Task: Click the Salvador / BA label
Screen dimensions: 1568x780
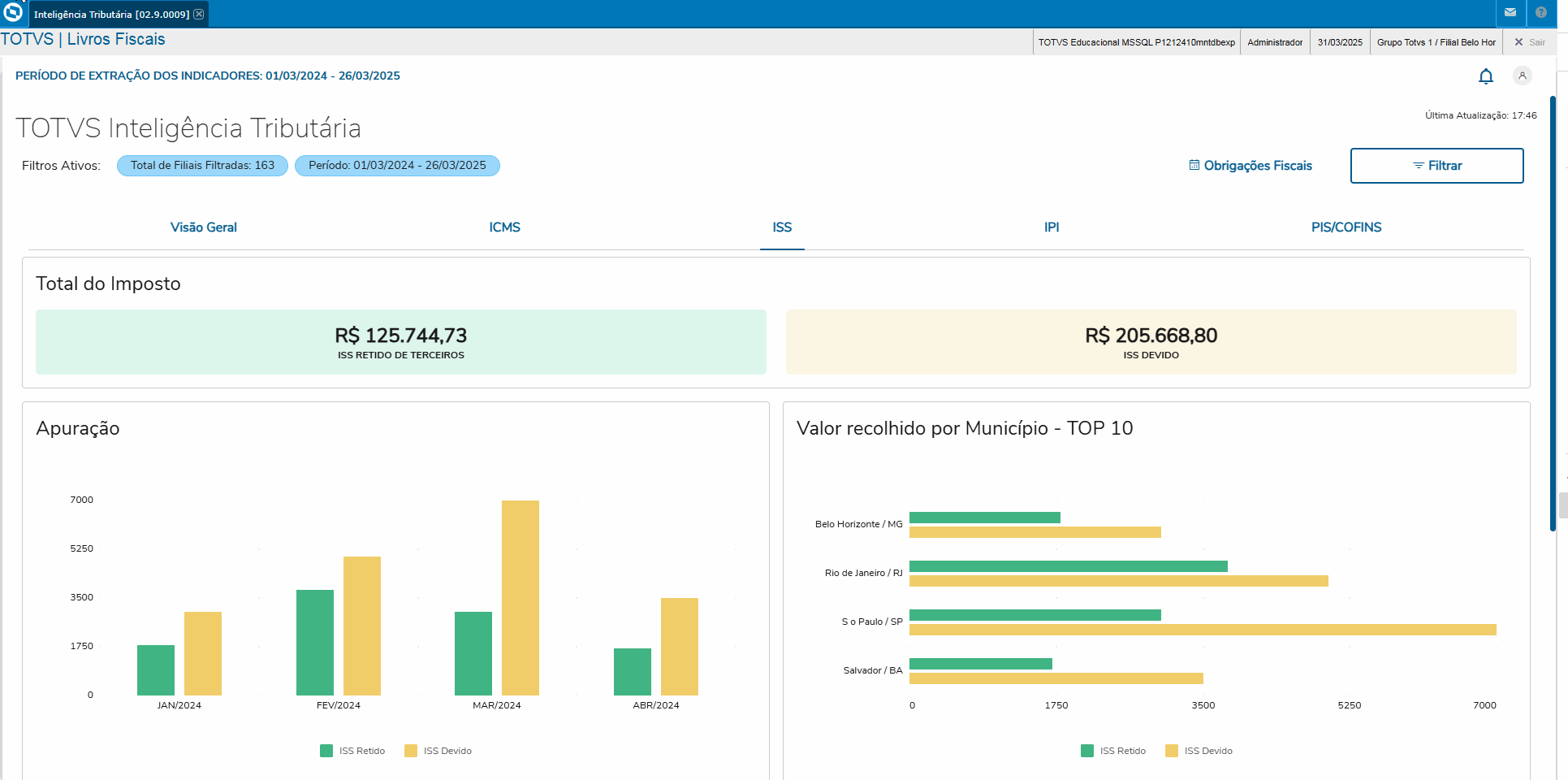Action: pos(873,670)
